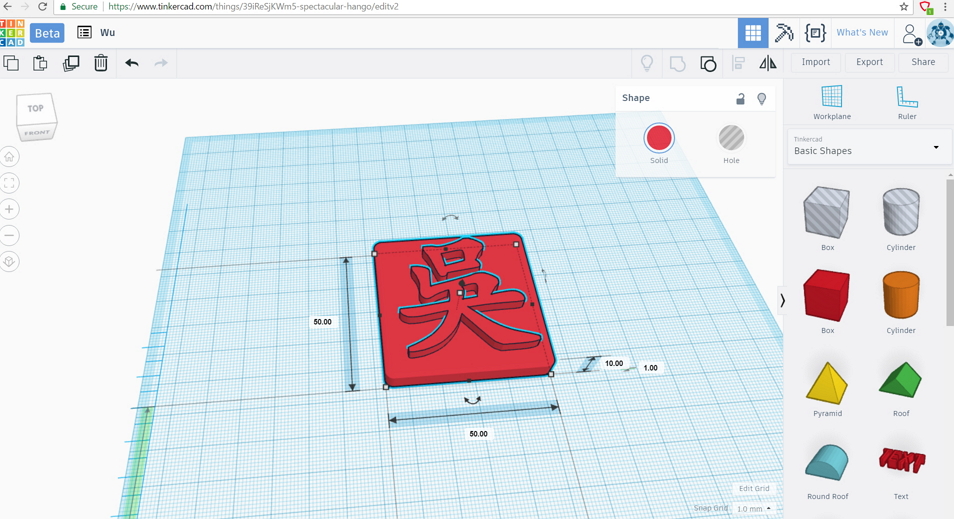Image resolution: width=954 pixels, height=519 pixels.
Task: Switch to orthographic view cube icon
Action: coord(9,262)
